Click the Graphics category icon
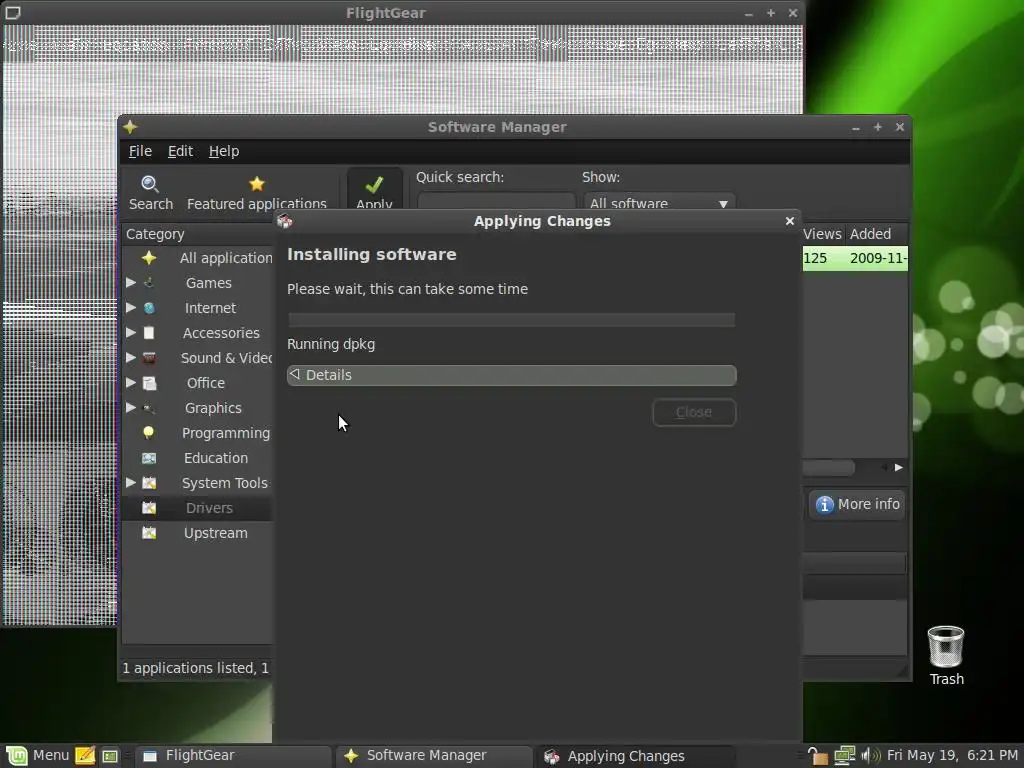The width and height of the screenshot is (1024, 768). pyautogui.click(x=149, y=408)
